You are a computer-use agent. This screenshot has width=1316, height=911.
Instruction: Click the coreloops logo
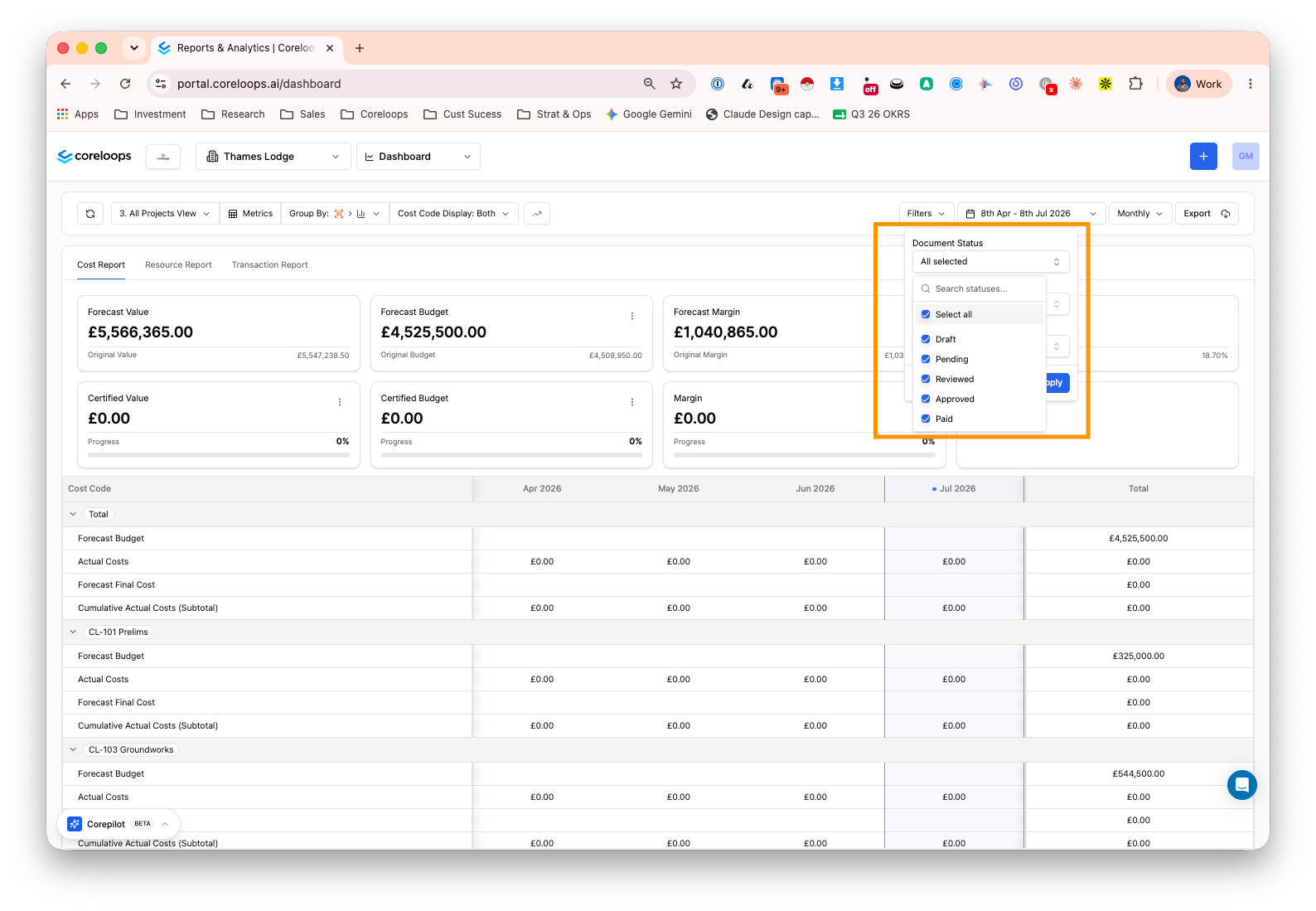[94, 157]
